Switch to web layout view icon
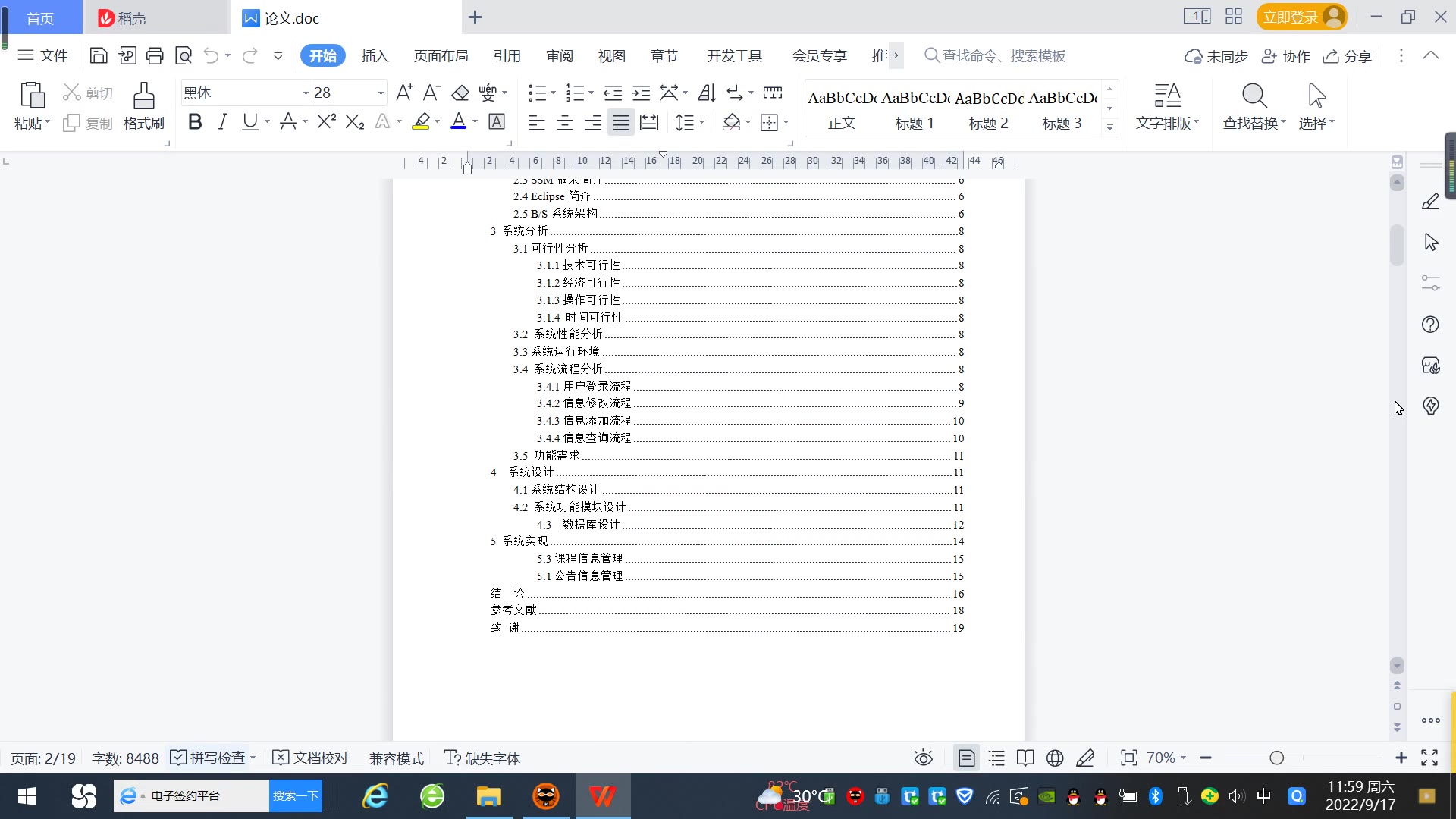The height and width of the screenshot is (819, 1456). point(1055,758)
